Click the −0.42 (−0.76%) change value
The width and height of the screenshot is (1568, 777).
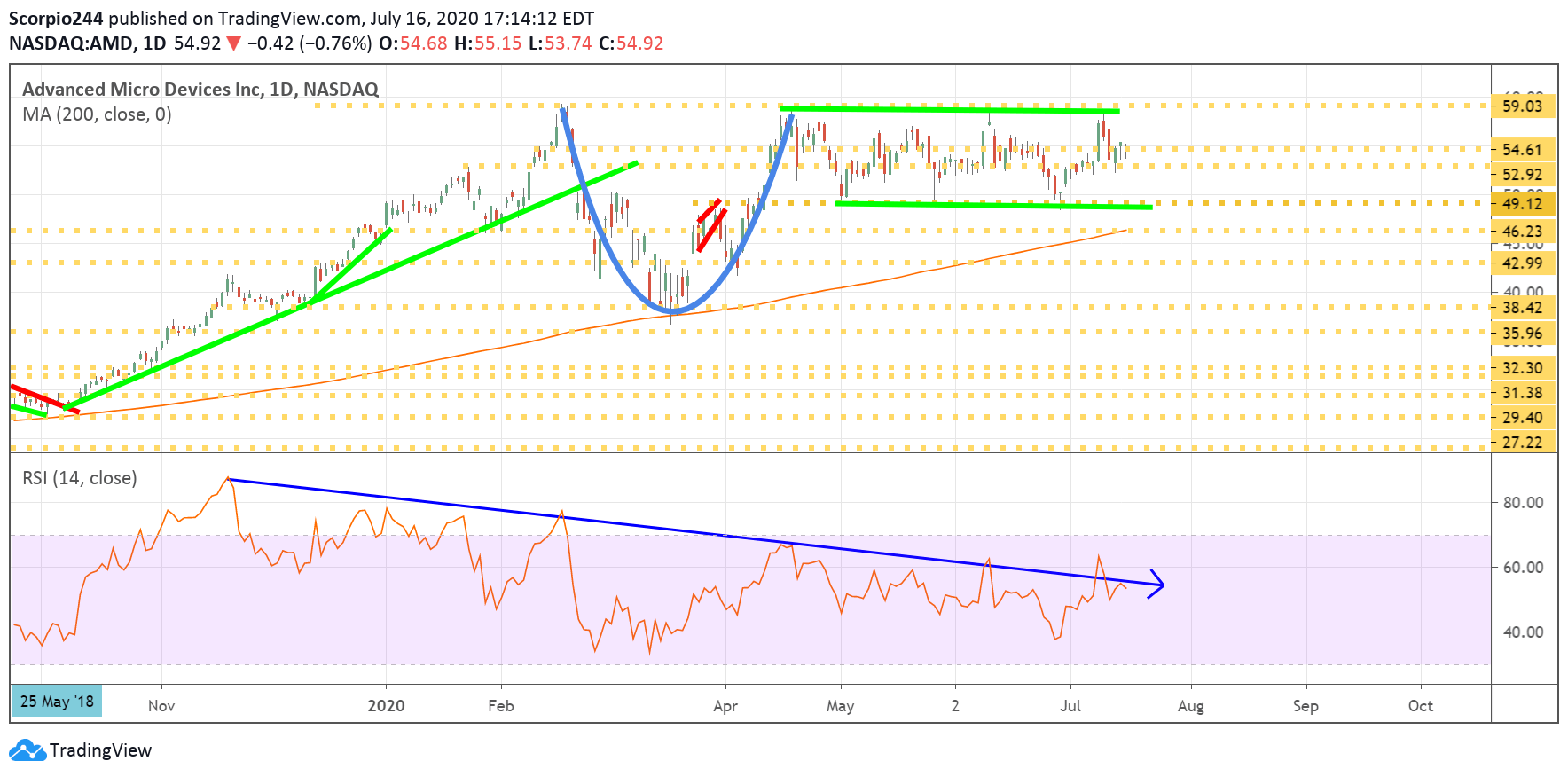coord(310,43)
